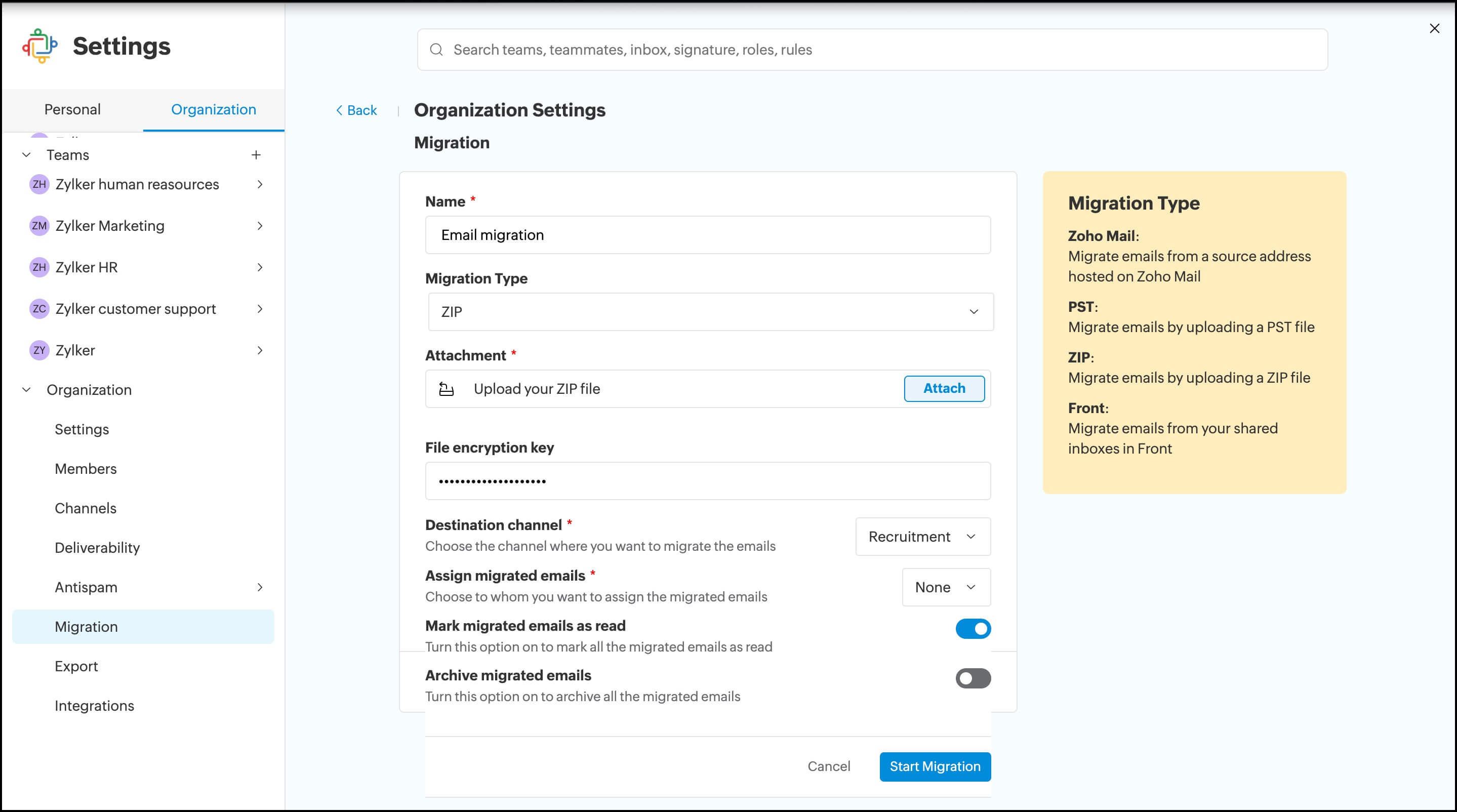The height and width of the screenshot is (812, 1457).
Task: Click the TeamInbox logo icon
Action: (x=39, y=47)
